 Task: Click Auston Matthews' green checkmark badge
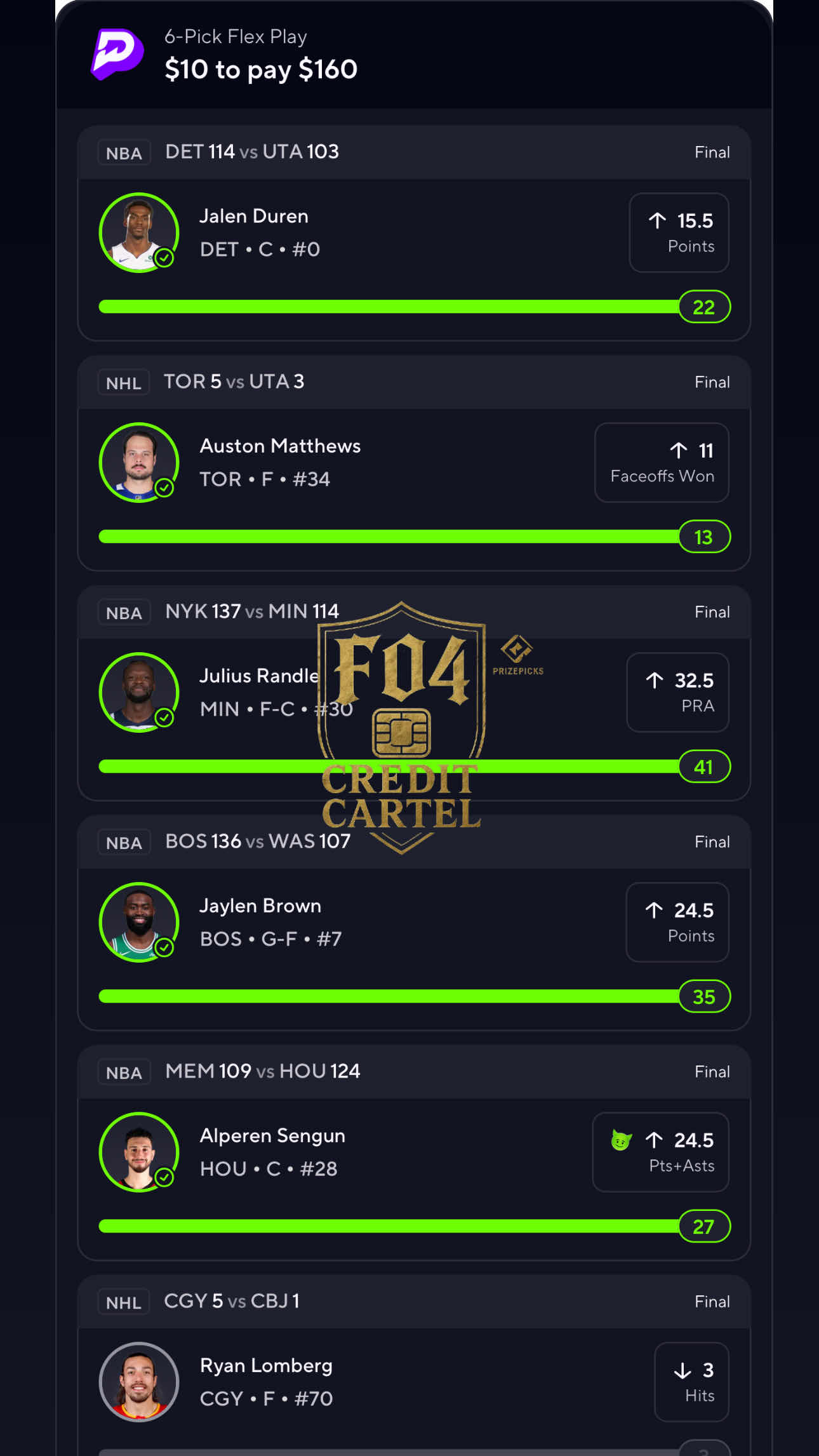(164, 488)
